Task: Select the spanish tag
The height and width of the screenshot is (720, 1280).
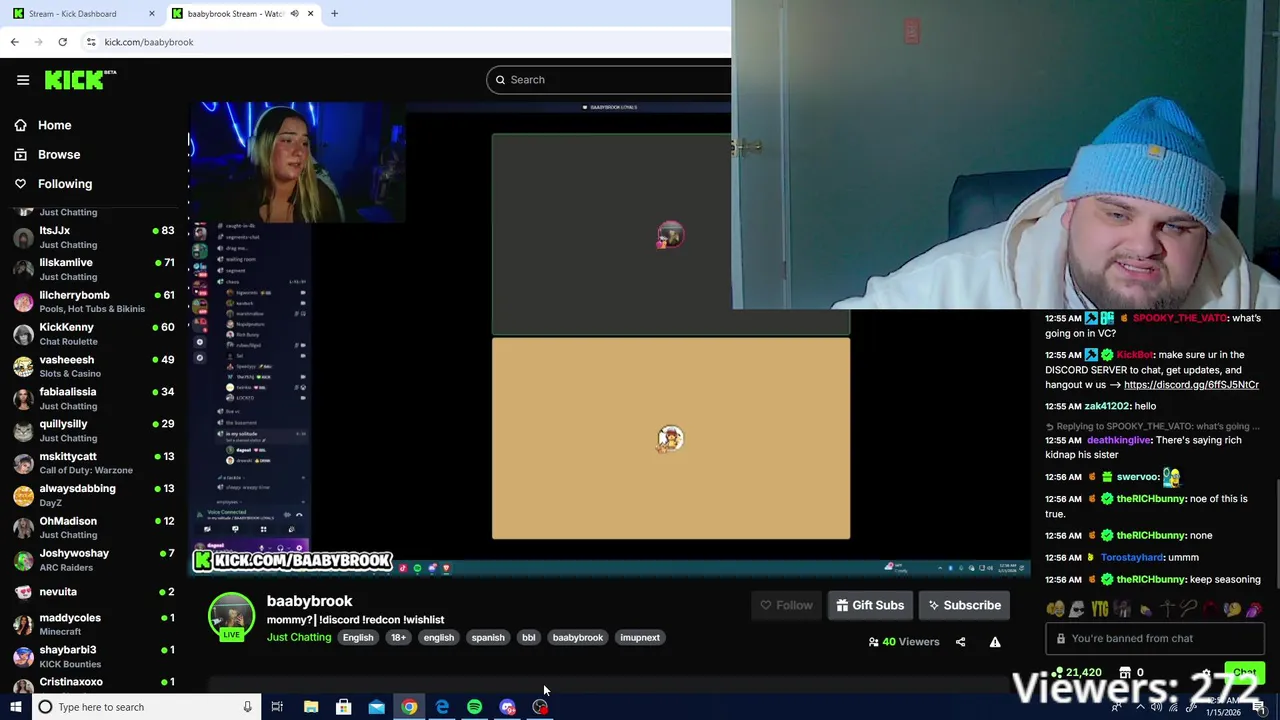Action: (488, 638)
